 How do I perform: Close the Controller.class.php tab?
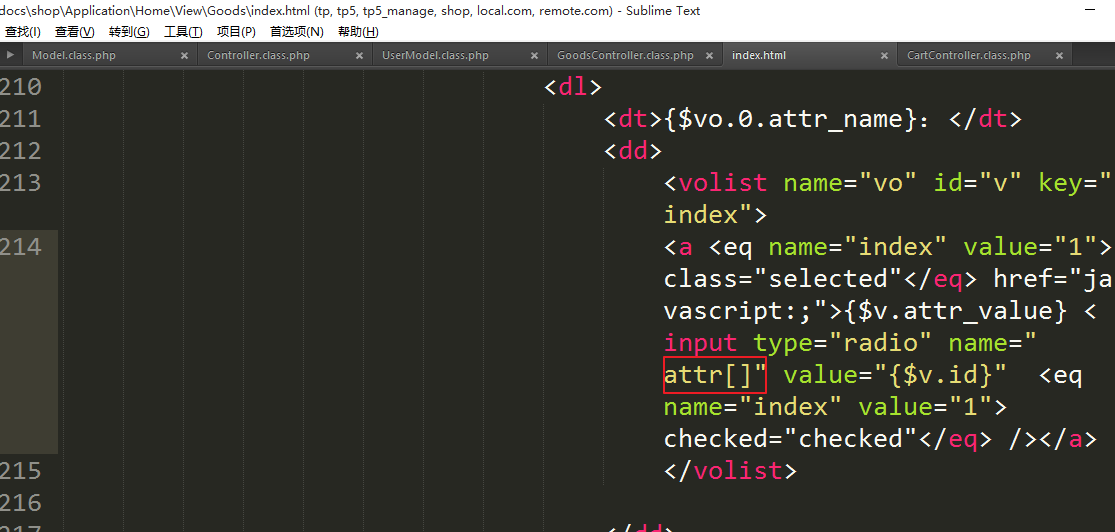click(x=359, y=56)
